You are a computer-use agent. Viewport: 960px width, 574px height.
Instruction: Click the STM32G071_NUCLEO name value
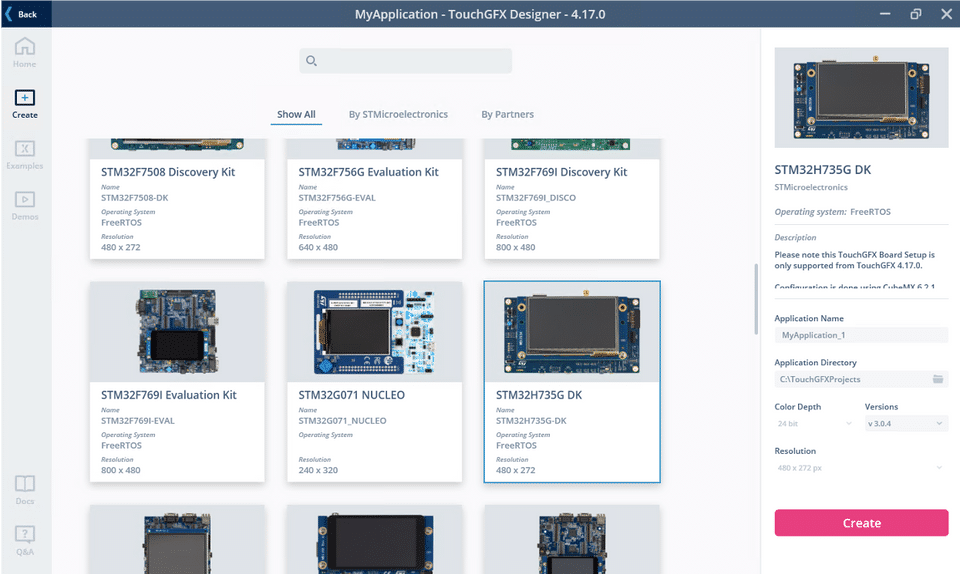[342, 421]
